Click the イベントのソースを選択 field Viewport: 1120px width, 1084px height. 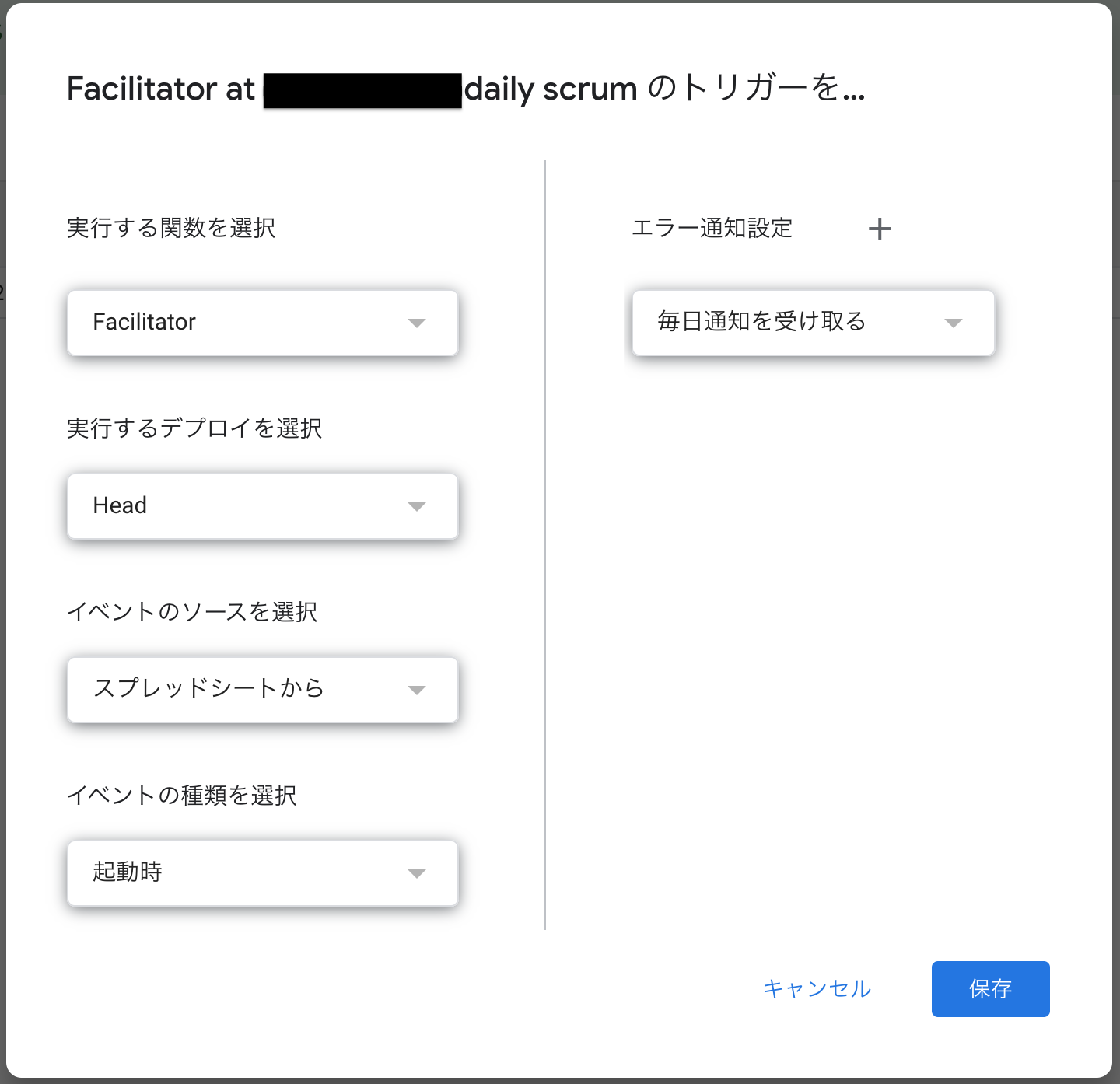coord(233,689)
